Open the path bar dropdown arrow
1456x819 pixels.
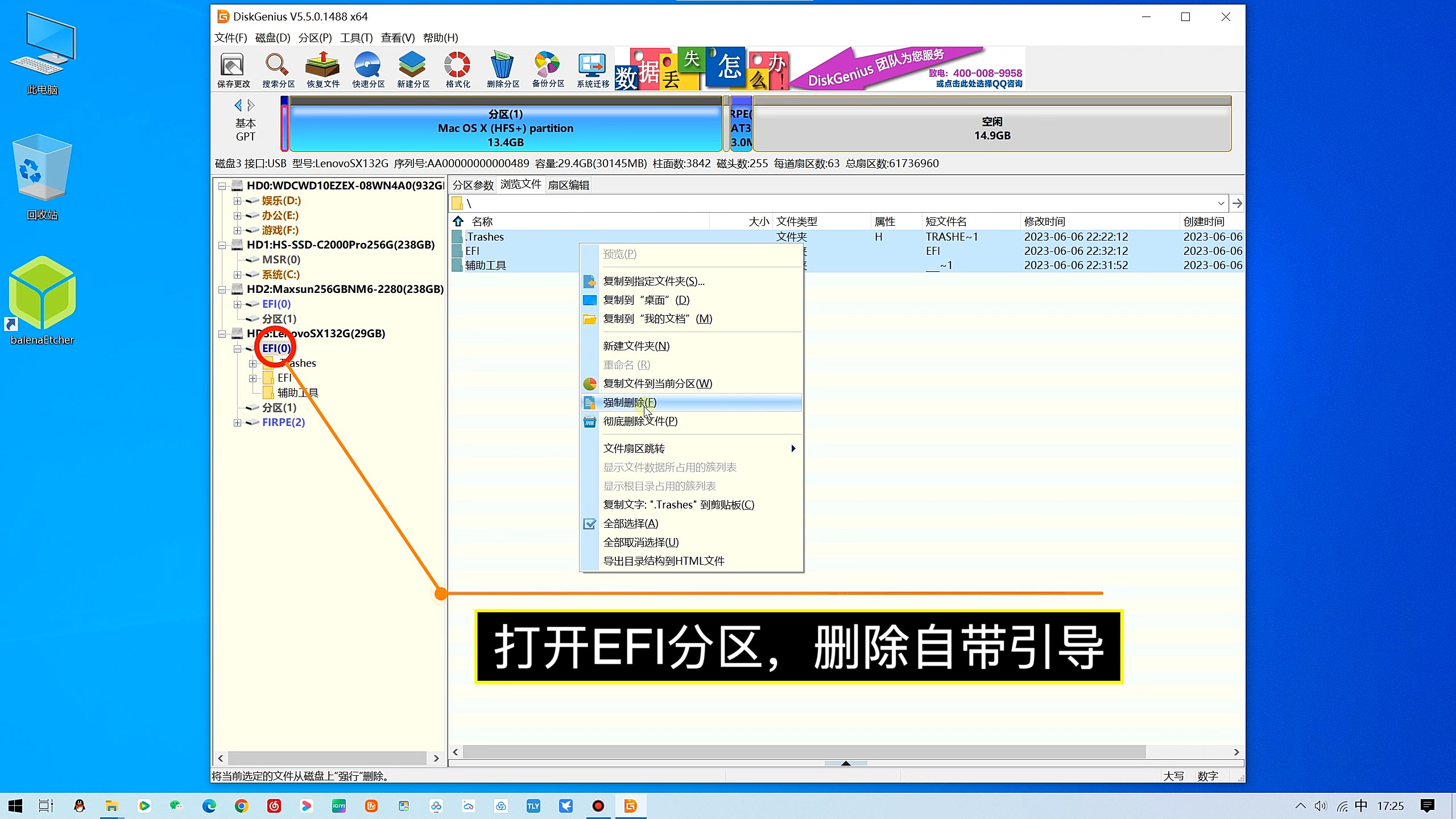click(1221, 204)
